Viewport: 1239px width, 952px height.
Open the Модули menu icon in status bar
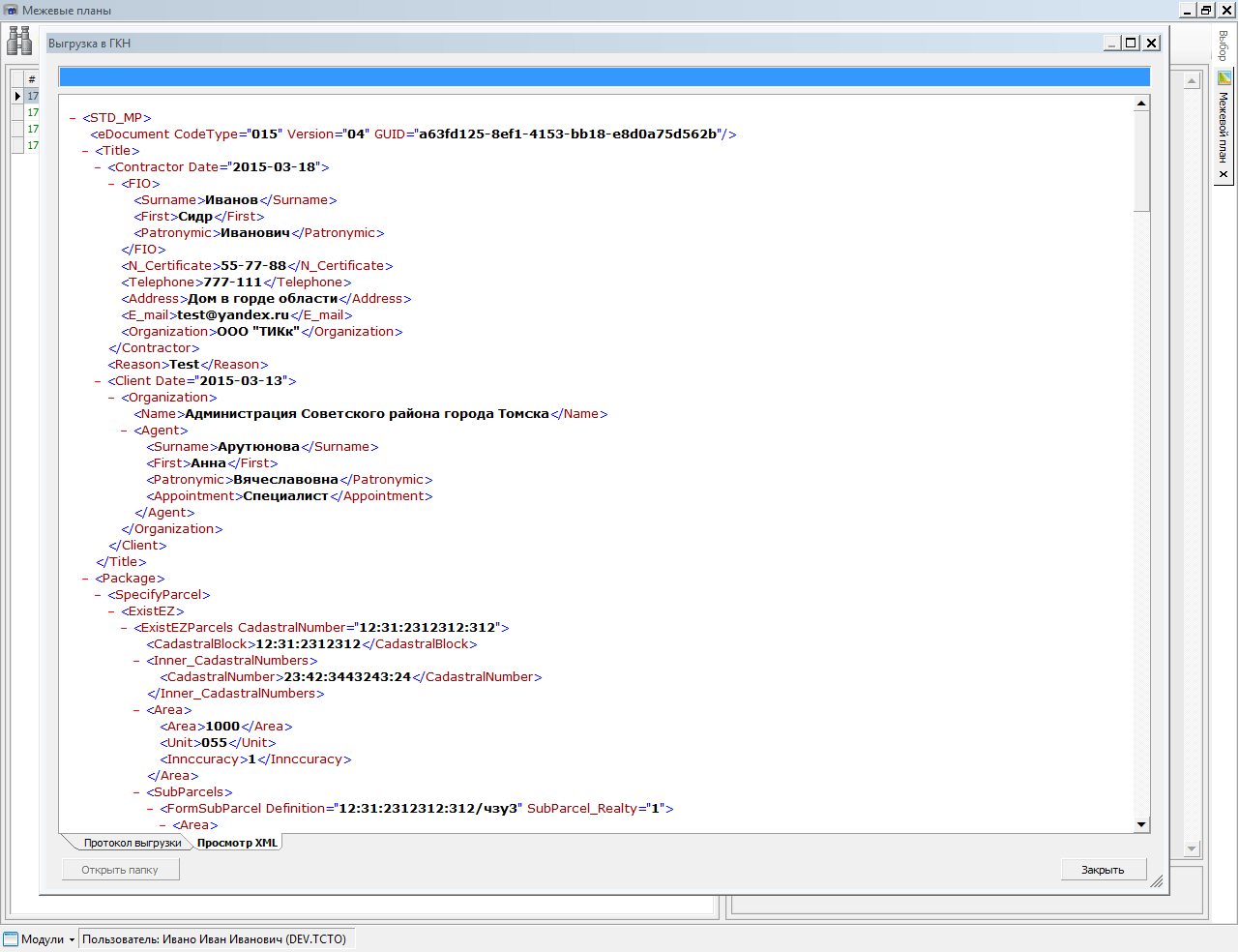pyautogui.click(x=11, y=938)
